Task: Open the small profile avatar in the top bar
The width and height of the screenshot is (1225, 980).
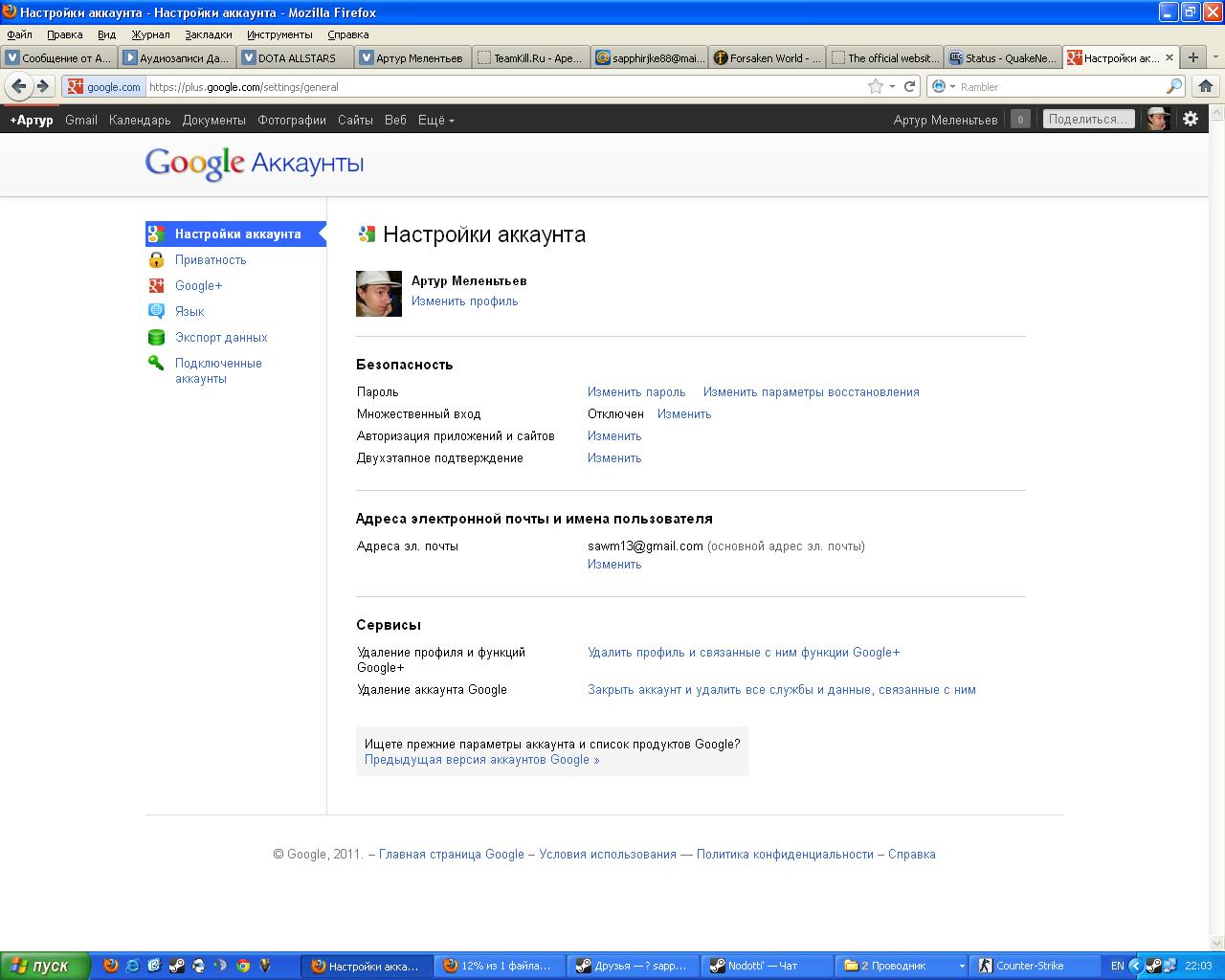Action: click(1158, 119)
